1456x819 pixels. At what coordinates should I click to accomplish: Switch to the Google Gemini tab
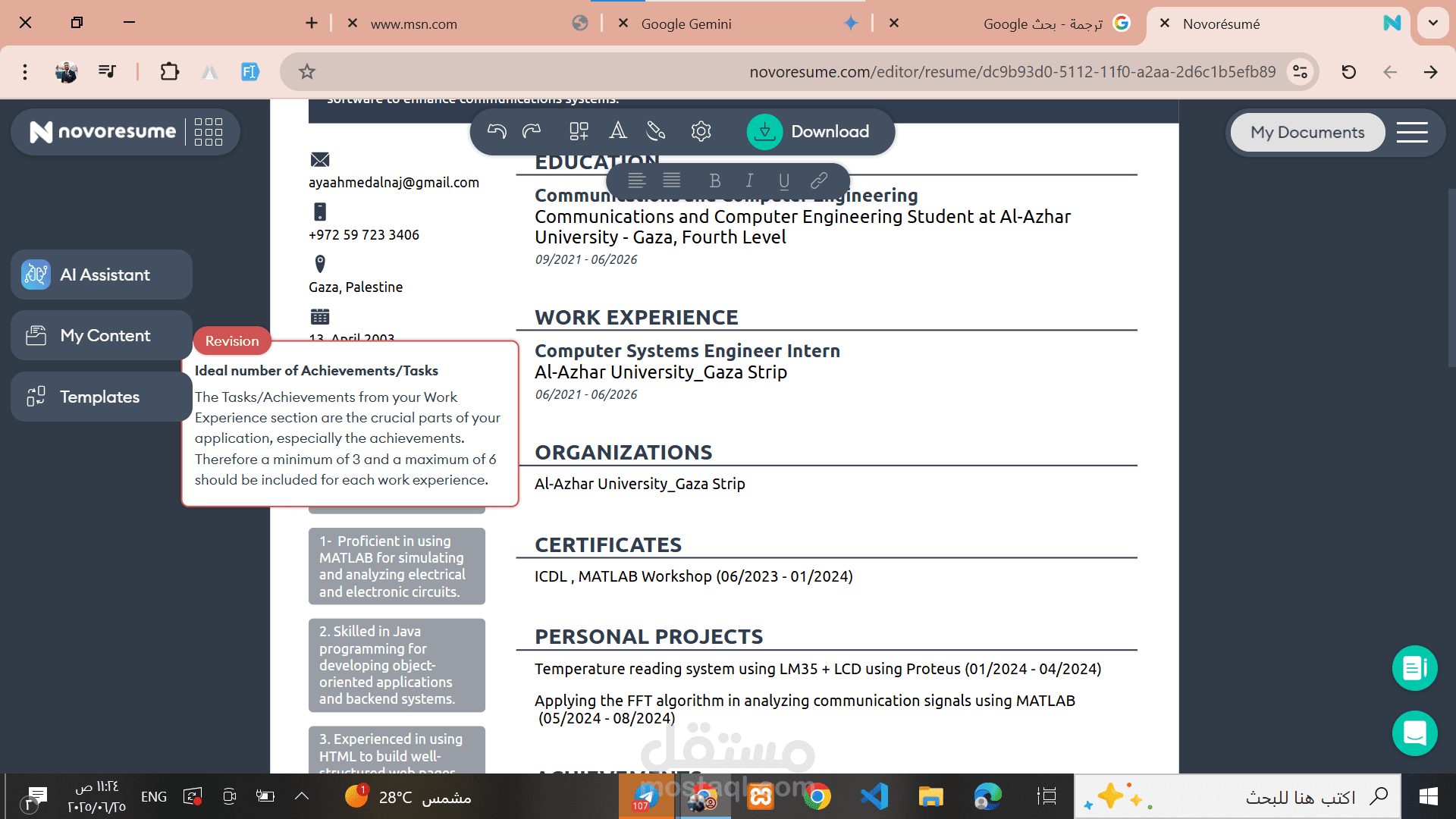[x=740, y=24]
